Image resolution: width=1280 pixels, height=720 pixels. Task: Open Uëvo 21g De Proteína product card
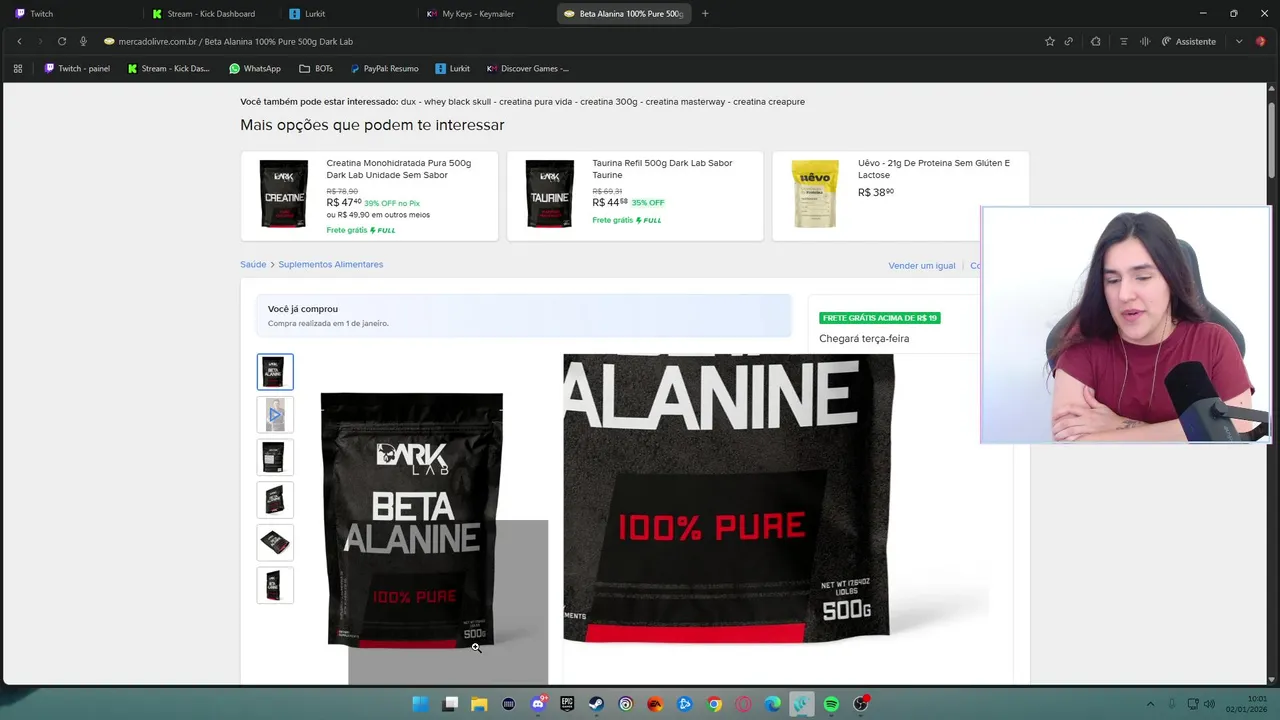click(x=901, y=196)
